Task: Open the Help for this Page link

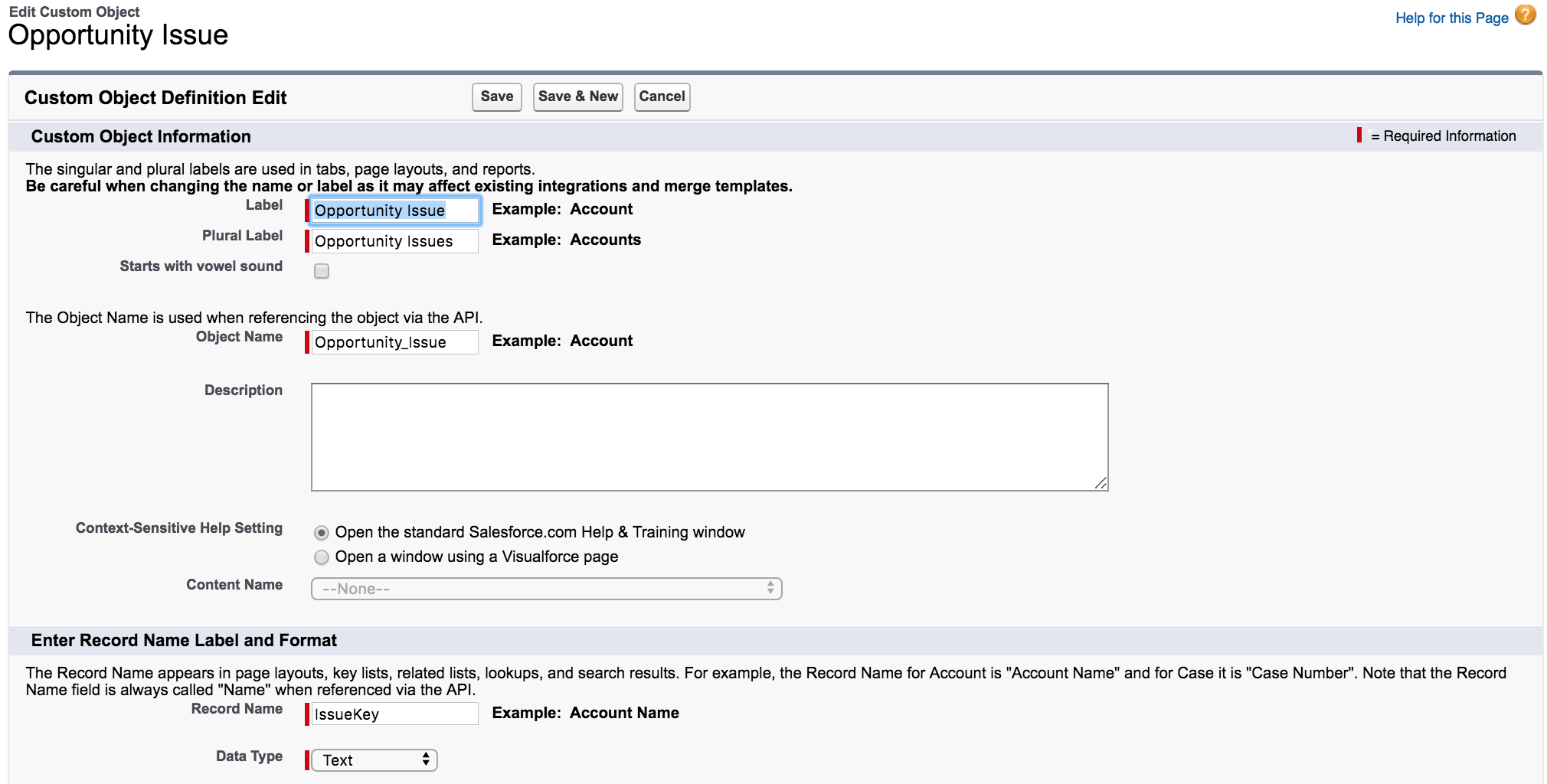Action: pyautogui.click(x=1451, y=18)
